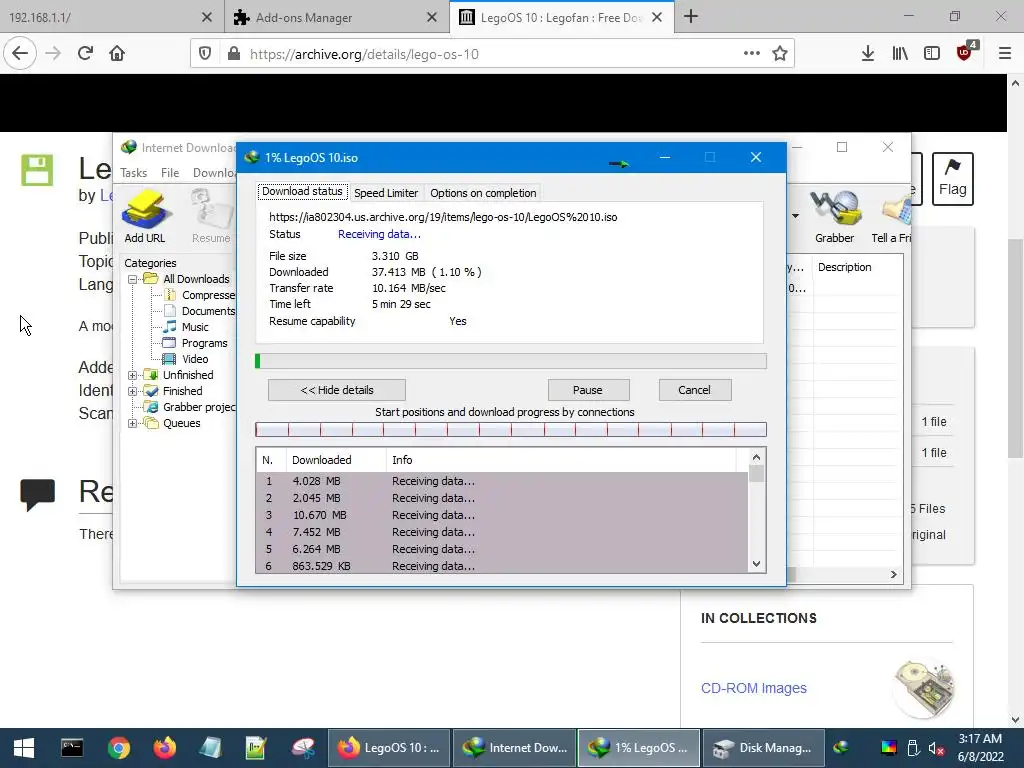This screenshot has height=768, width=1024.
Task: Select Grabber projects in IDM tree
Action: [191, 408]
